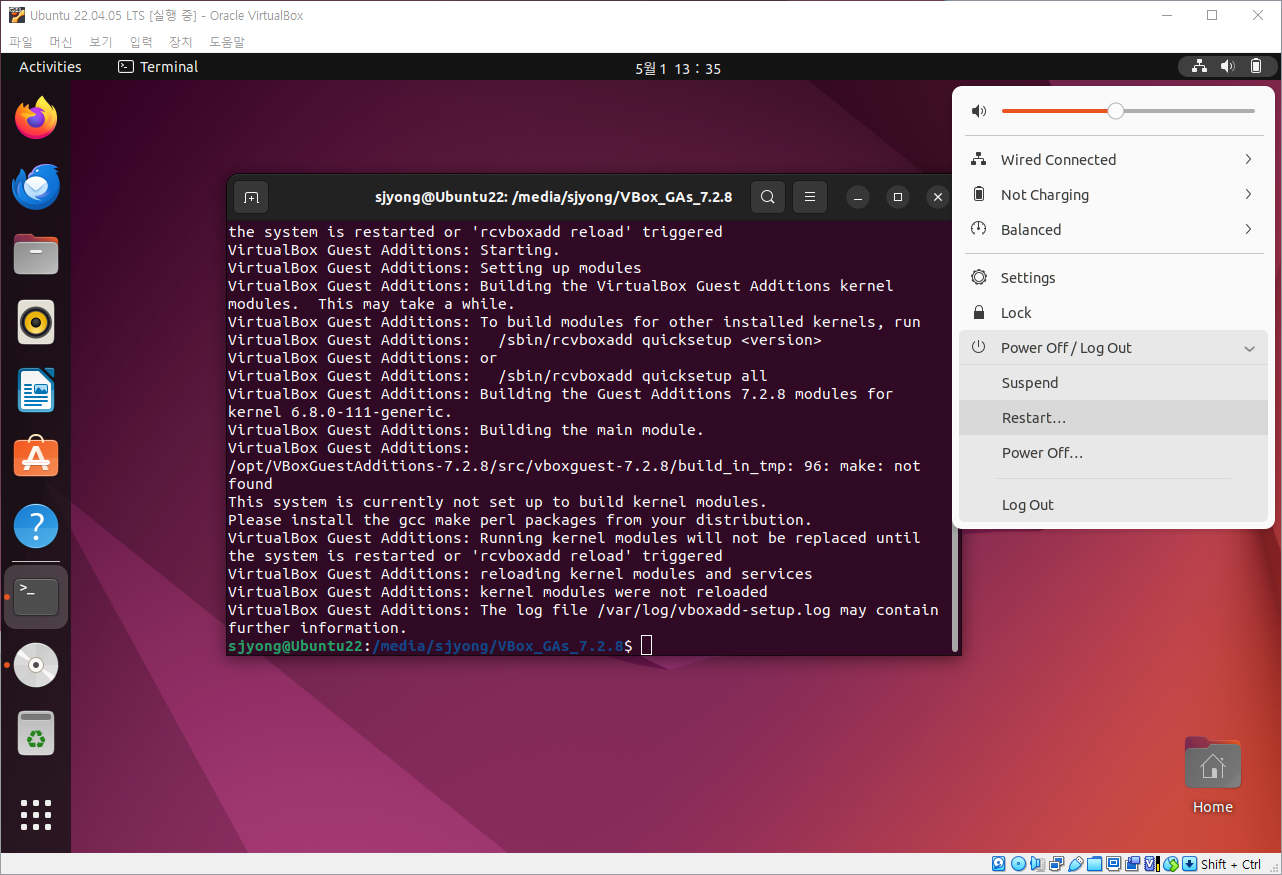The width and height of the screenshot is (1282, 875).
Task: Select Power Off… in the power submenu
Action: point(1113,453)
